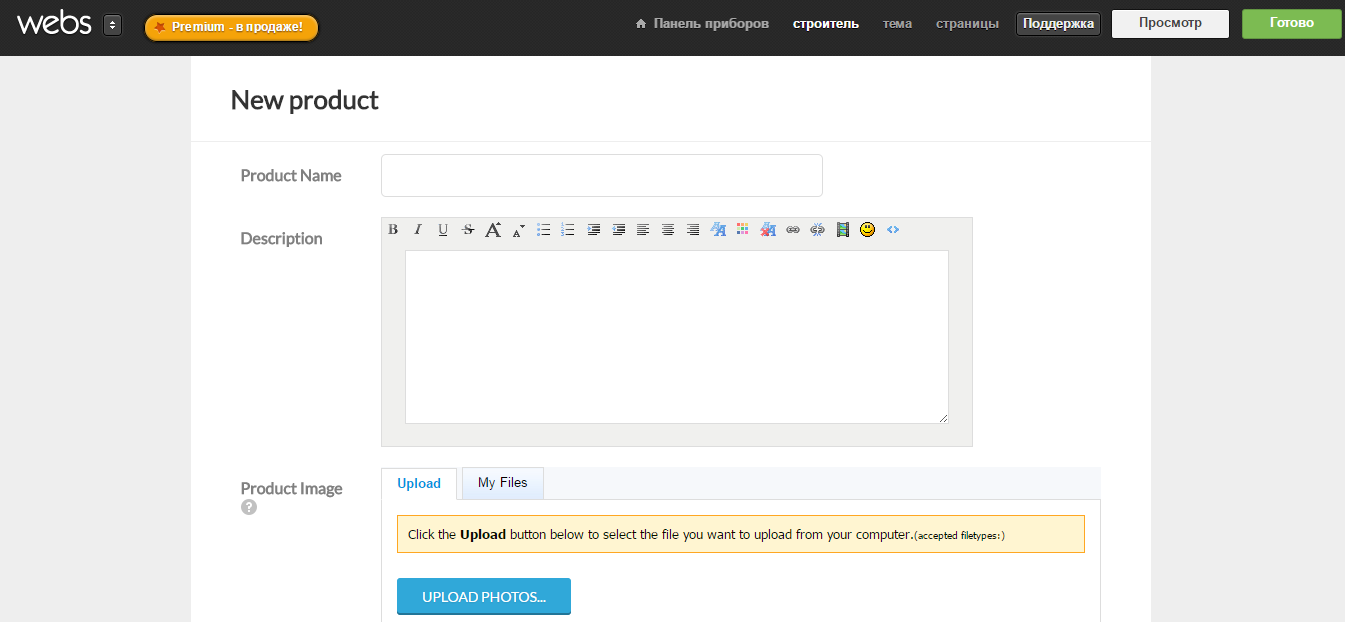Viewport: 1345px width, 622px height.
Task: Open the color palette grid
Action: (743, 230)
